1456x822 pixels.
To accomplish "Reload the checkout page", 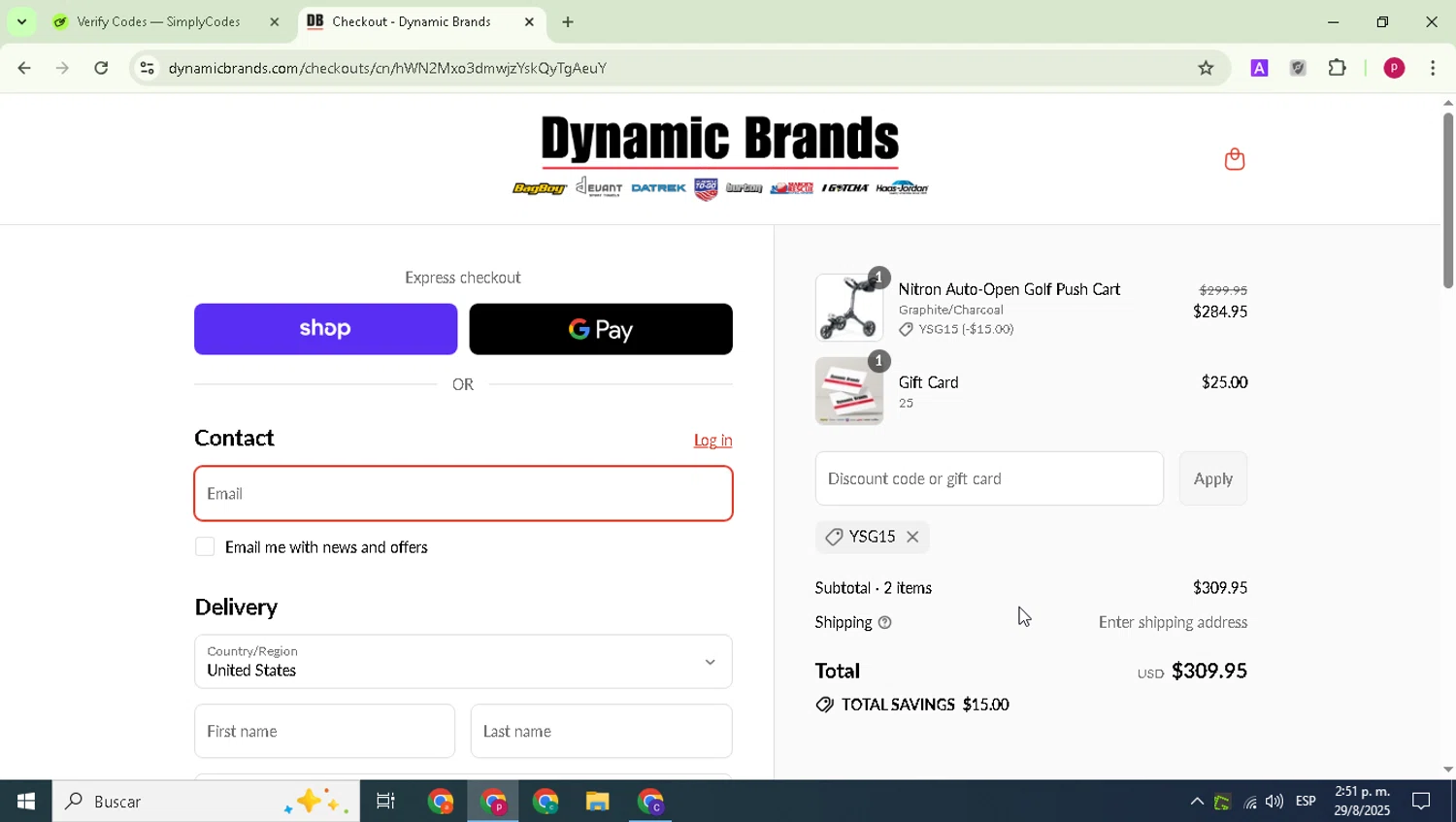I will (101, 68).
